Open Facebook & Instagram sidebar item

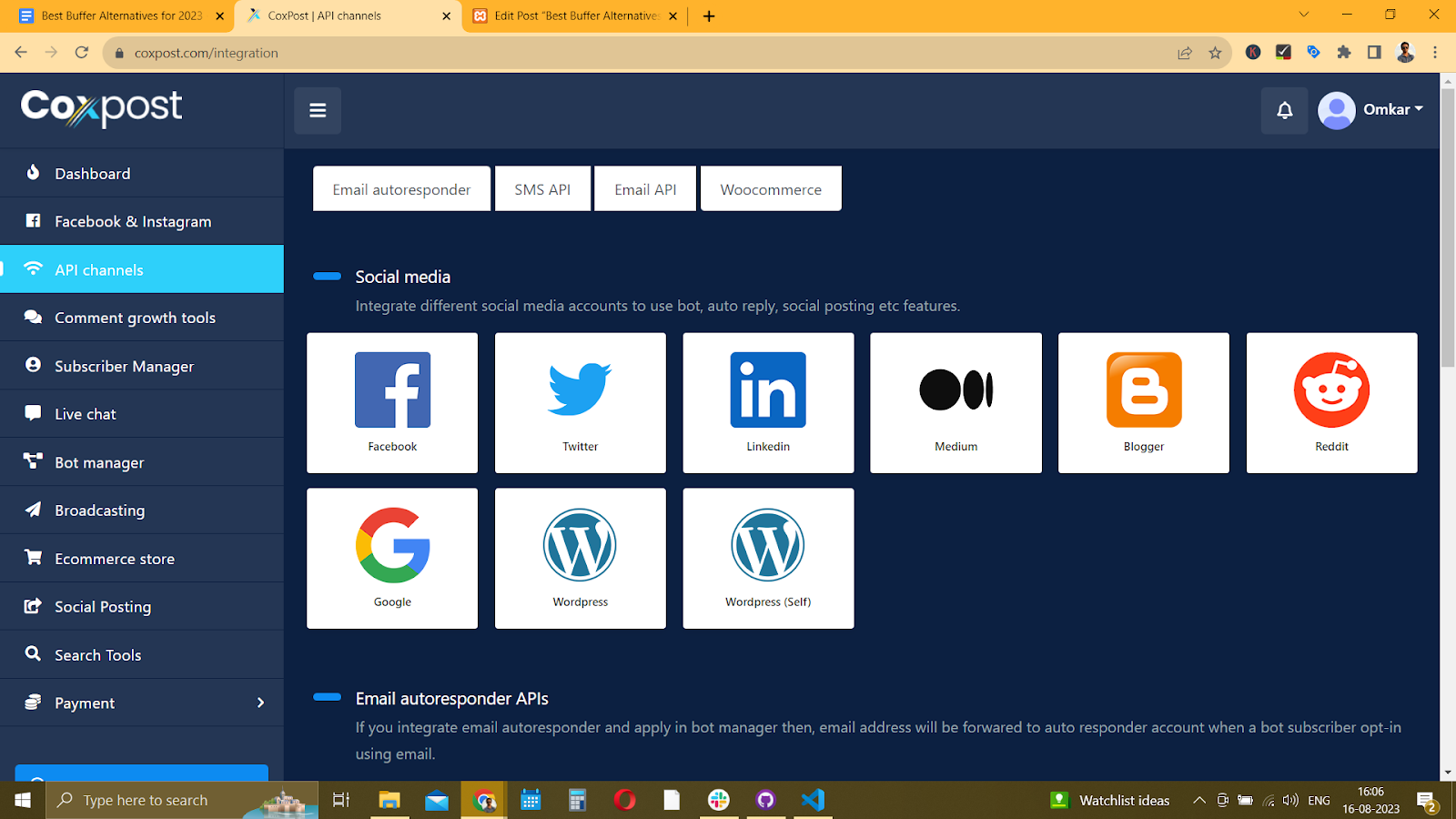(142, 221)
